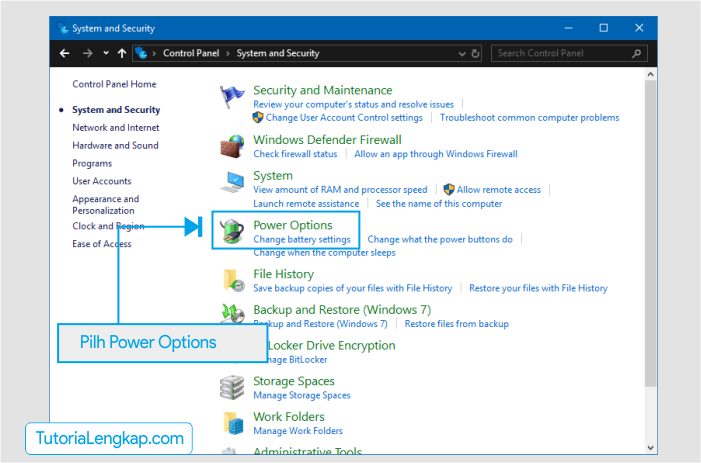Go up one level with Up arrow
Image resolution: width=701 pixels, height=463 pixels.
tap(122, 53)
